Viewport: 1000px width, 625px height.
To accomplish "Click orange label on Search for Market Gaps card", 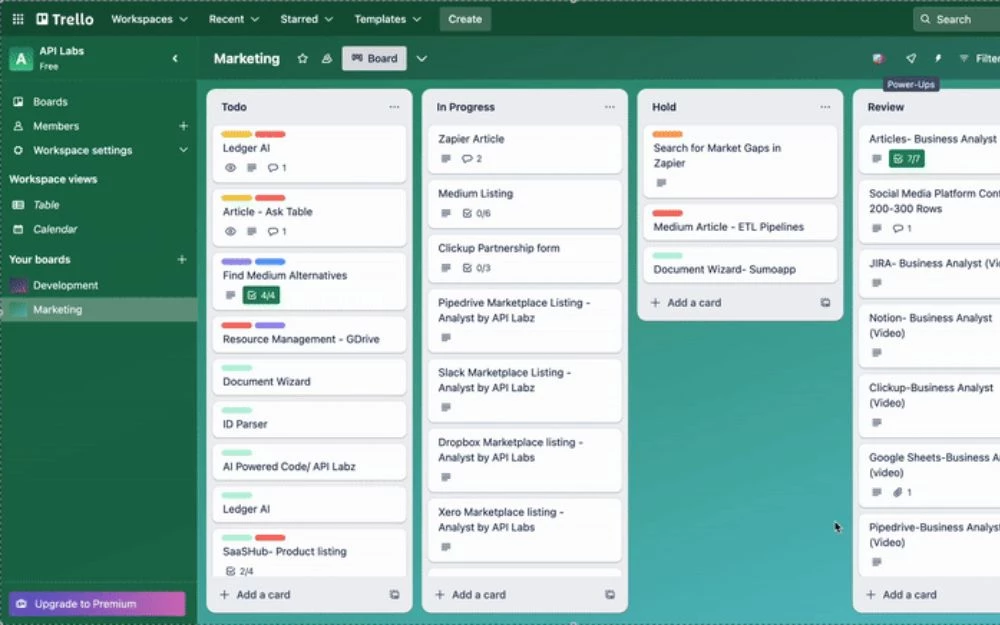I will coord(668,135).
